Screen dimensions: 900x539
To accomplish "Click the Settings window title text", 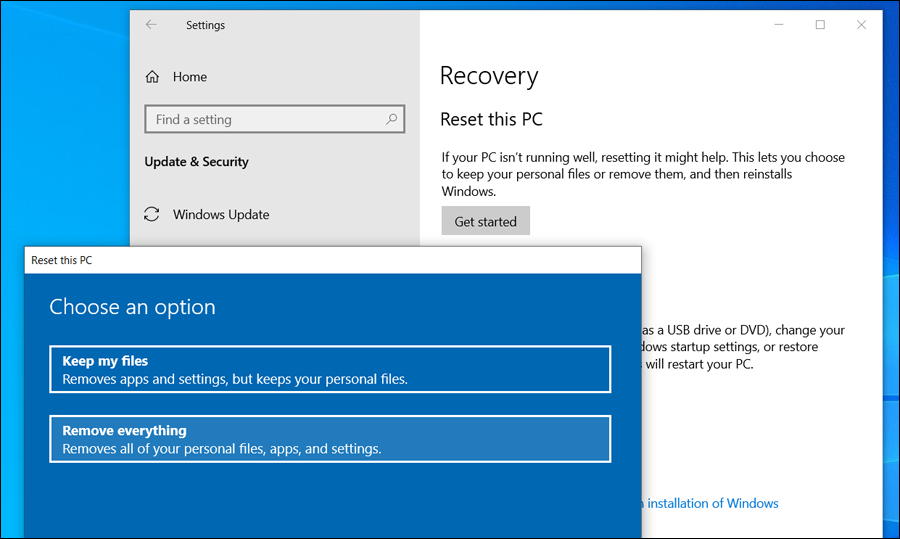I will (206, 25).
